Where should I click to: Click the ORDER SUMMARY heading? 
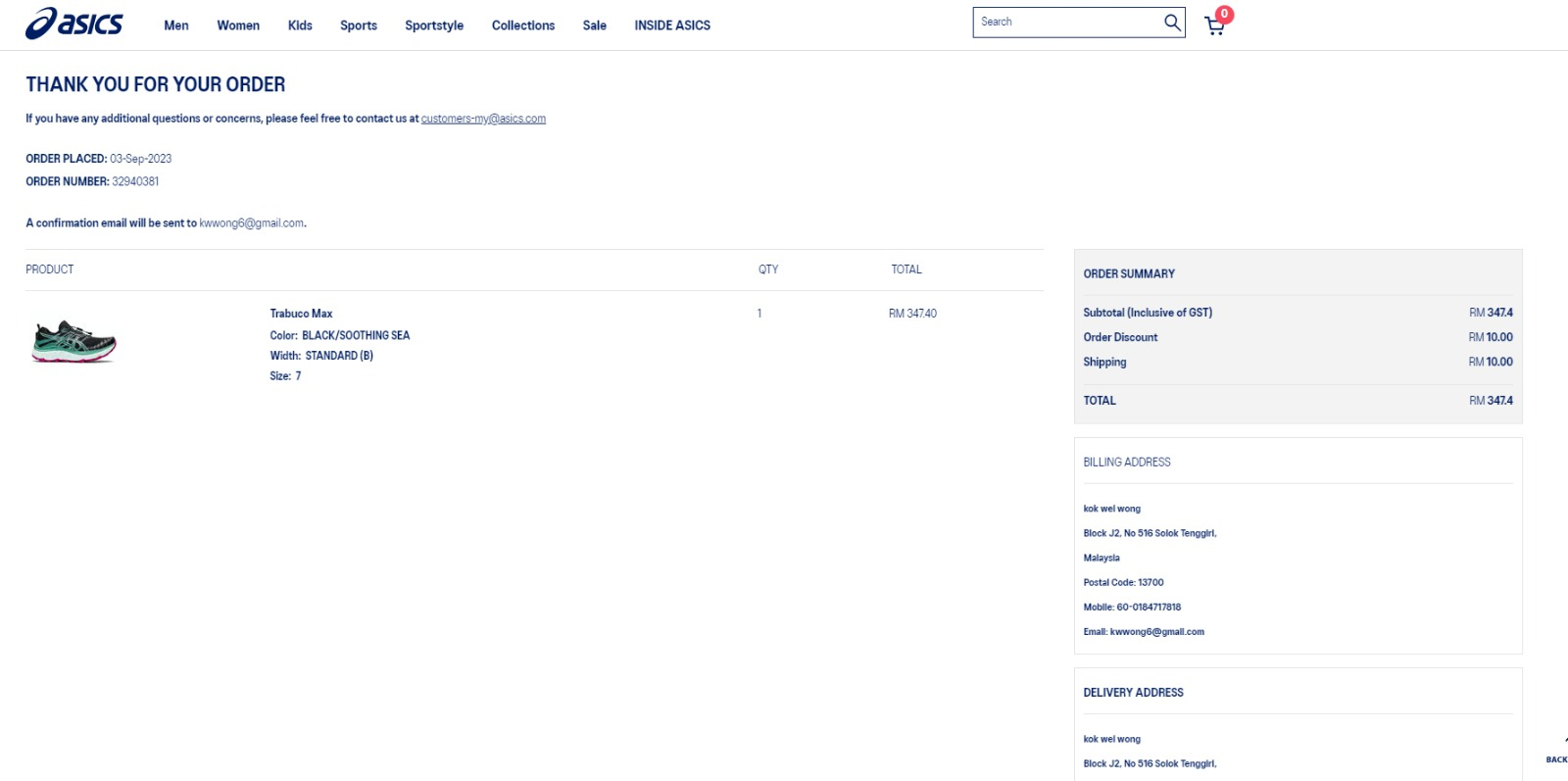[1129, 274]
